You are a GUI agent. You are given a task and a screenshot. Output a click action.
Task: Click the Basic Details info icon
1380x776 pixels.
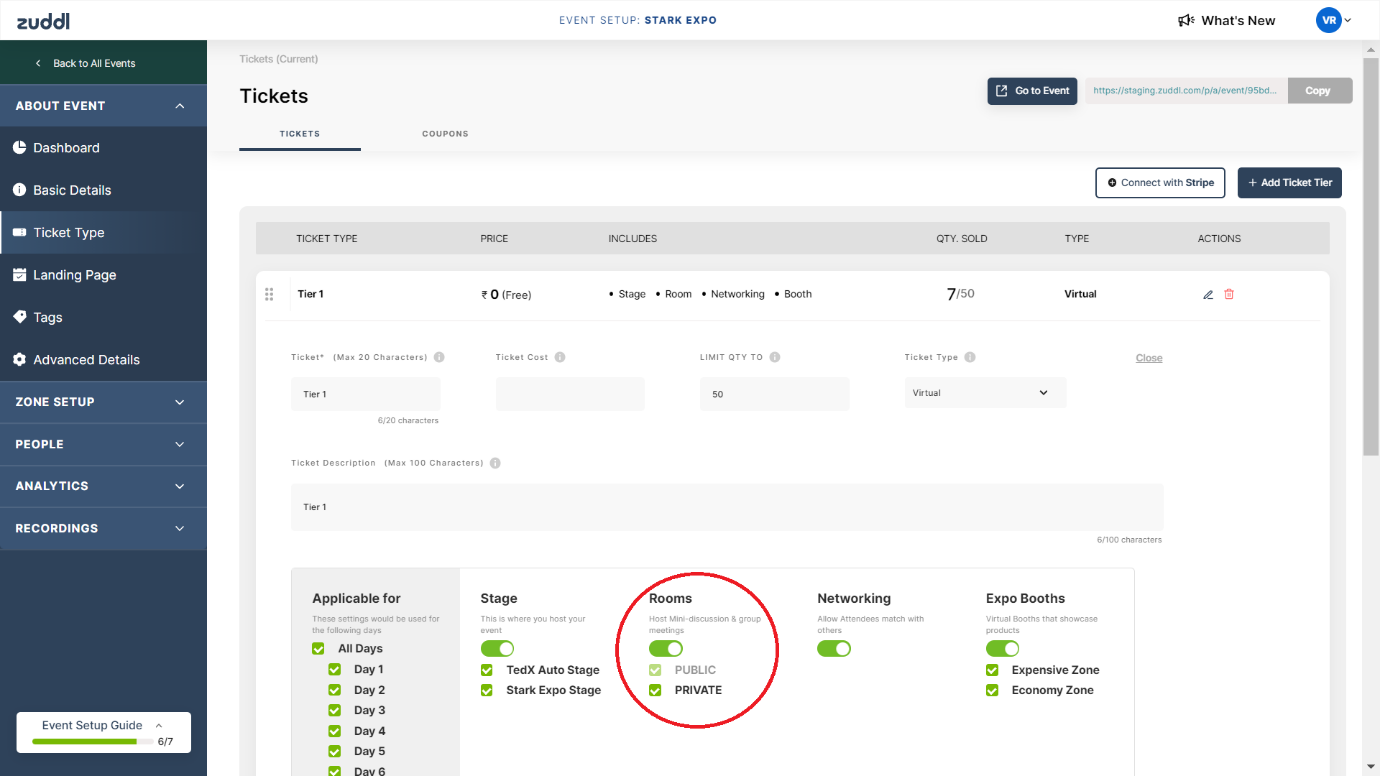[19, 190]
